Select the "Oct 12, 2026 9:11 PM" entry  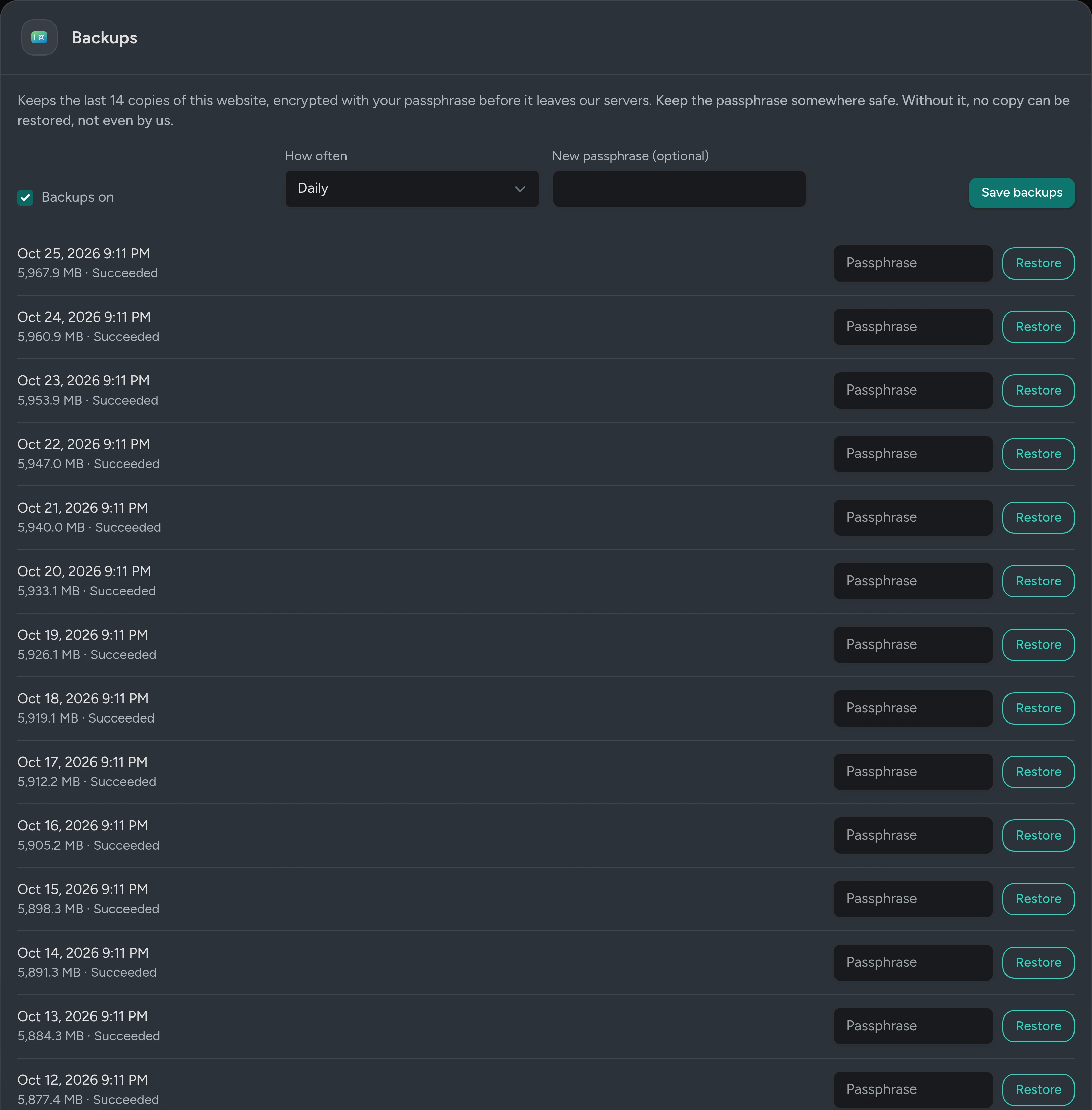(x=82, y=1080)
